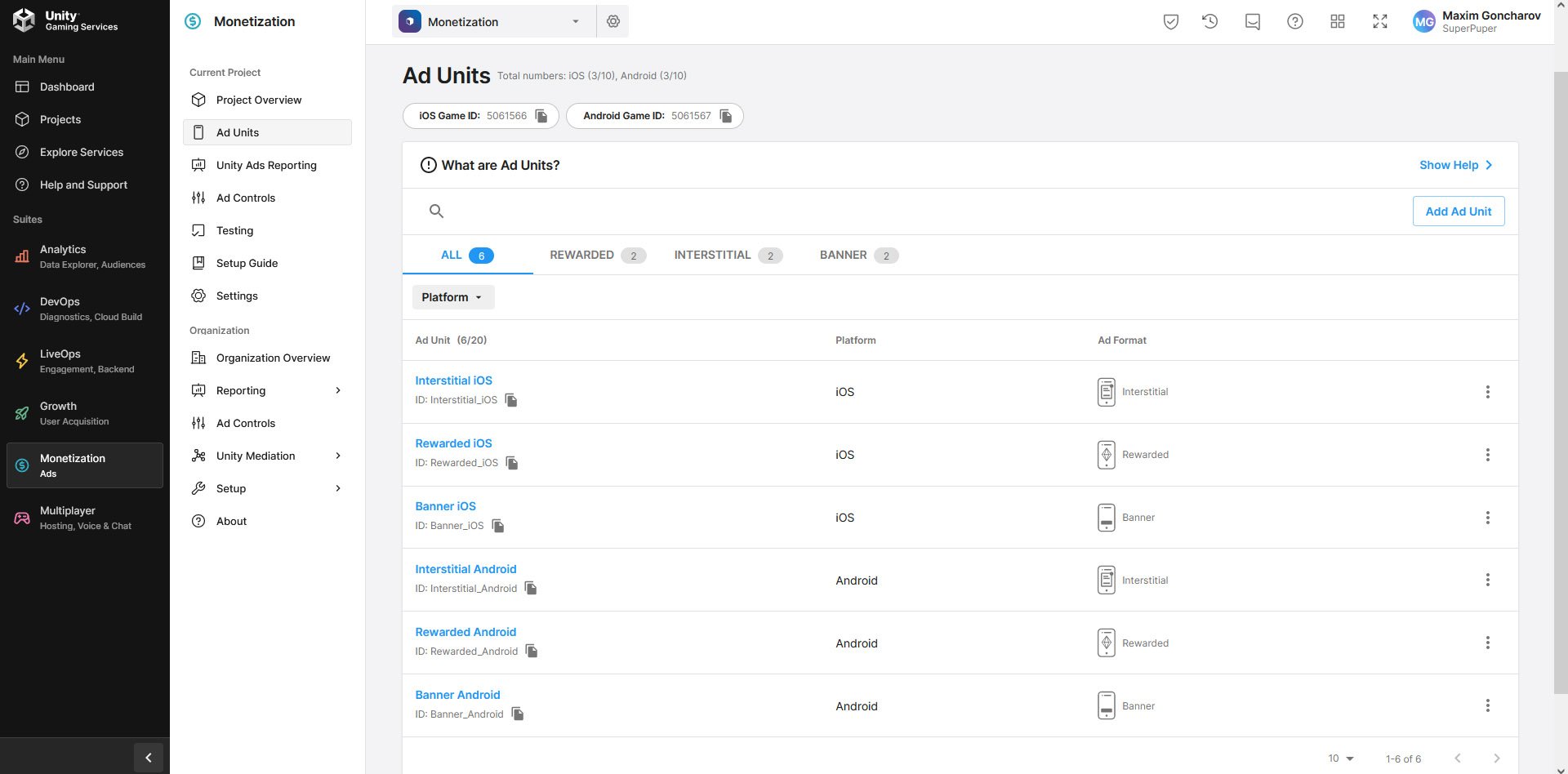Screen dimensions: 1568x774
Task: Switch to the BANNER tab
Action: tap(857, 256)
